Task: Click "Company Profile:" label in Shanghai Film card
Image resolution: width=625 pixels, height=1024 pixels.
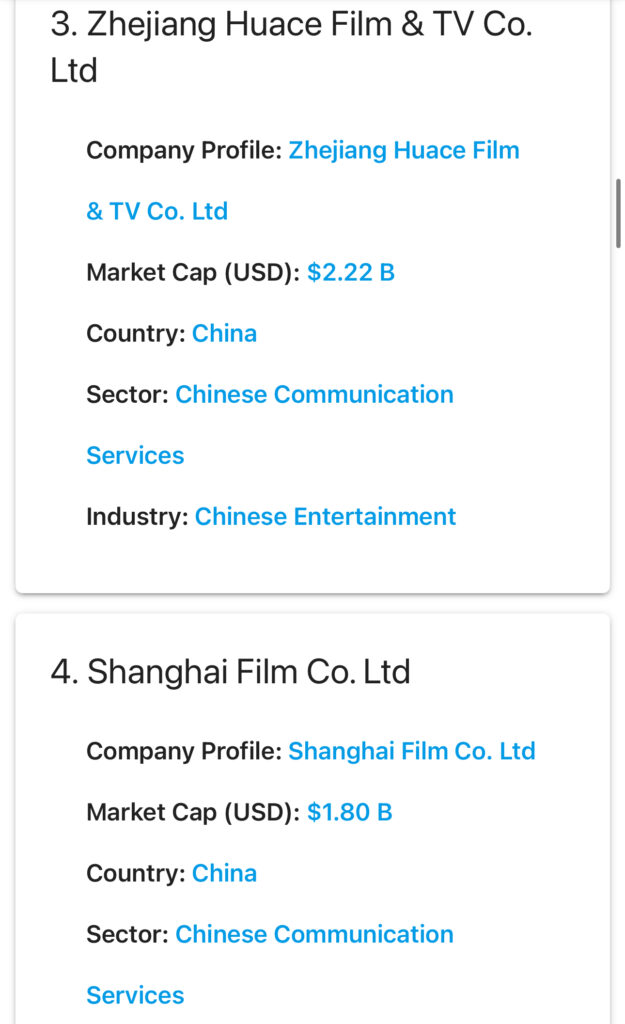Action: [x=183, y=751]
